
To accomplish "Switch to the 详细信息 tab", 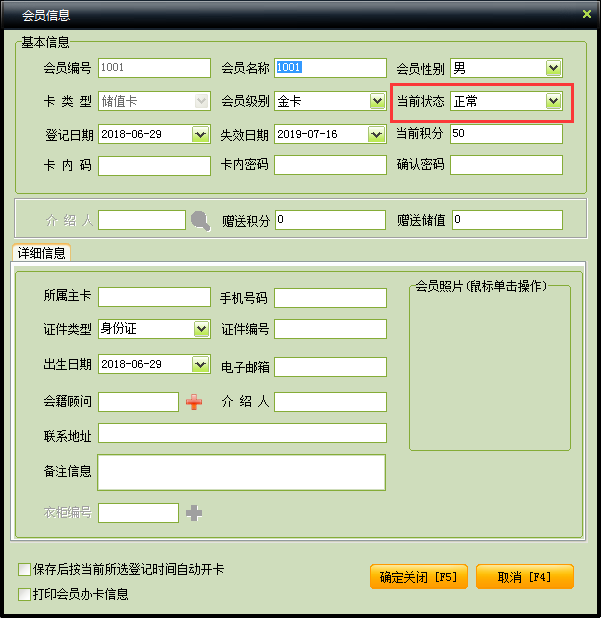I will tap(41, 253).
